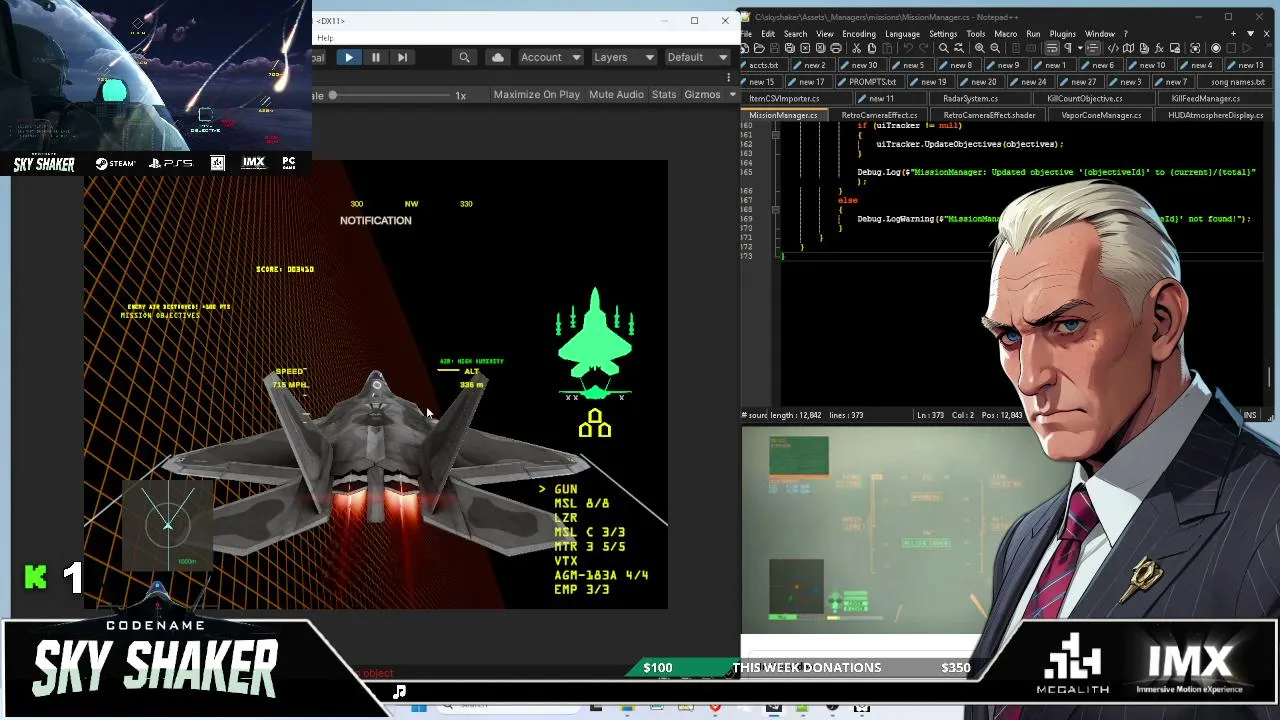This screenshot has width=1280, height=720.
Task: Undo the last edit in Notepad++
Action: coord(908,48)
